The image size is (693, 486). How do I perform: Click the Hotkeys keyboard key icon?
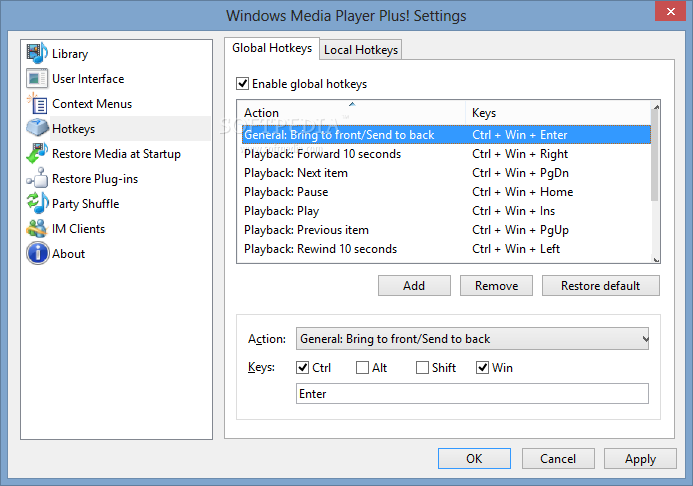tap(37, 129)
